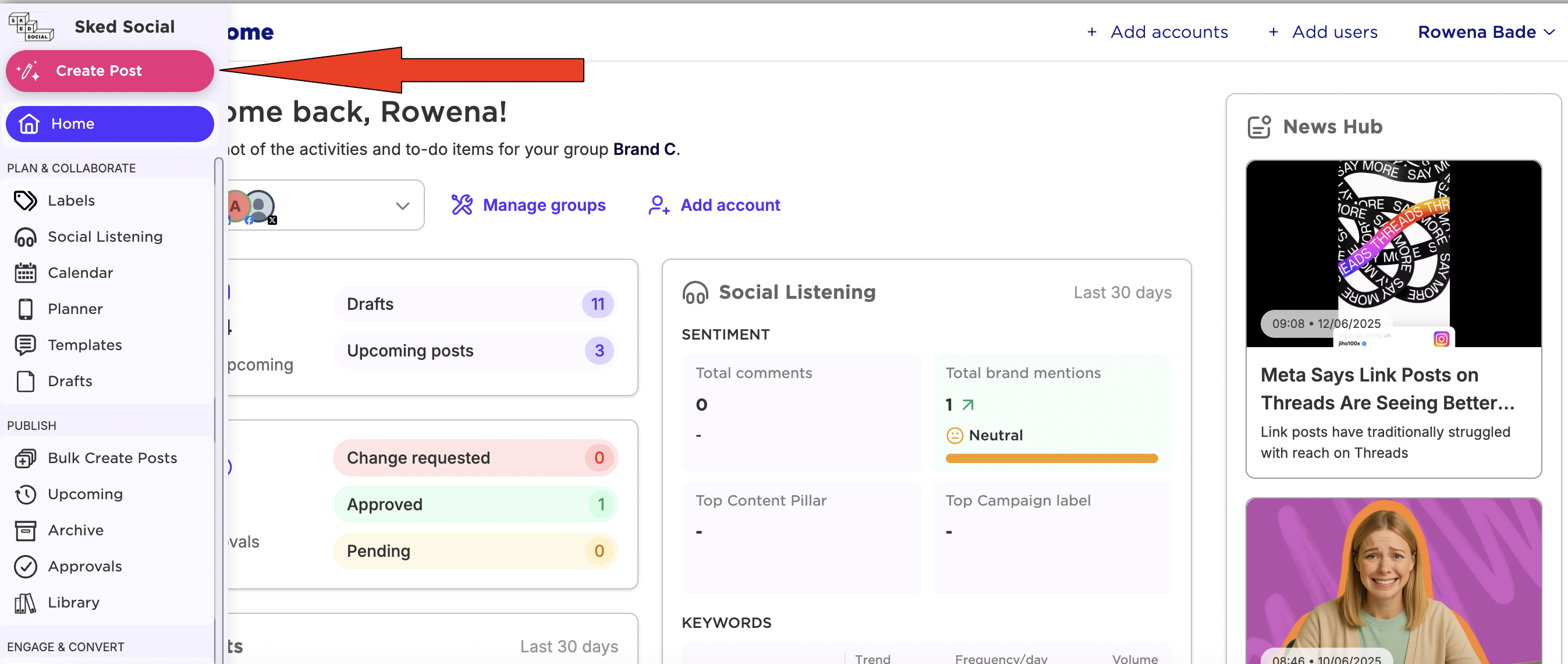Click the Total comments card

click(801, 413)
